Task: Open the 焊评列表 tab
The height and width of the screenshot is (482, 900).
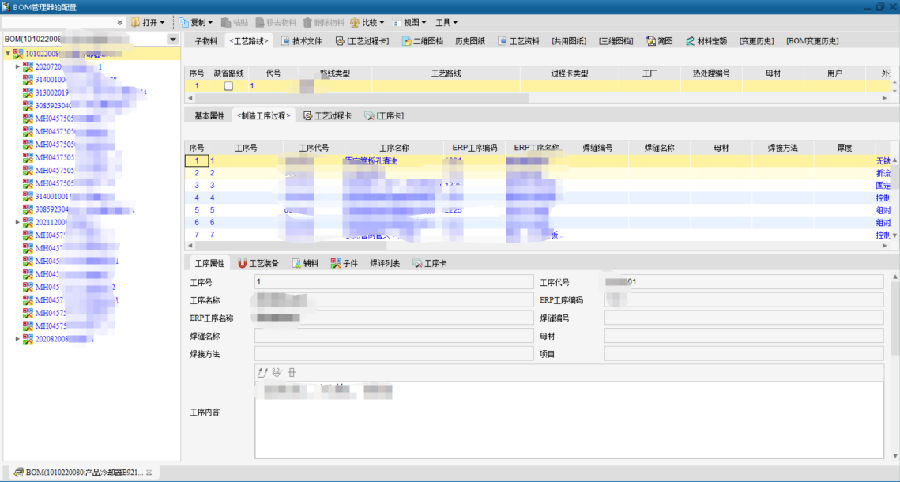Action: click(x=385, y=263)
